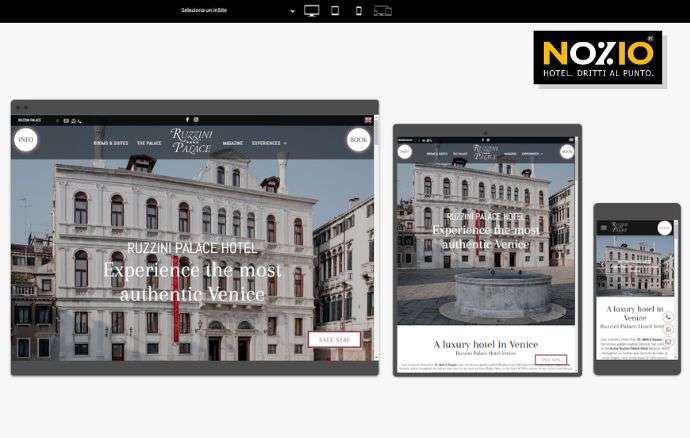This screenshot has height=438, width=690.
Task: Click INFO circle in tablet preview
Action: click(x=404, y=152)
